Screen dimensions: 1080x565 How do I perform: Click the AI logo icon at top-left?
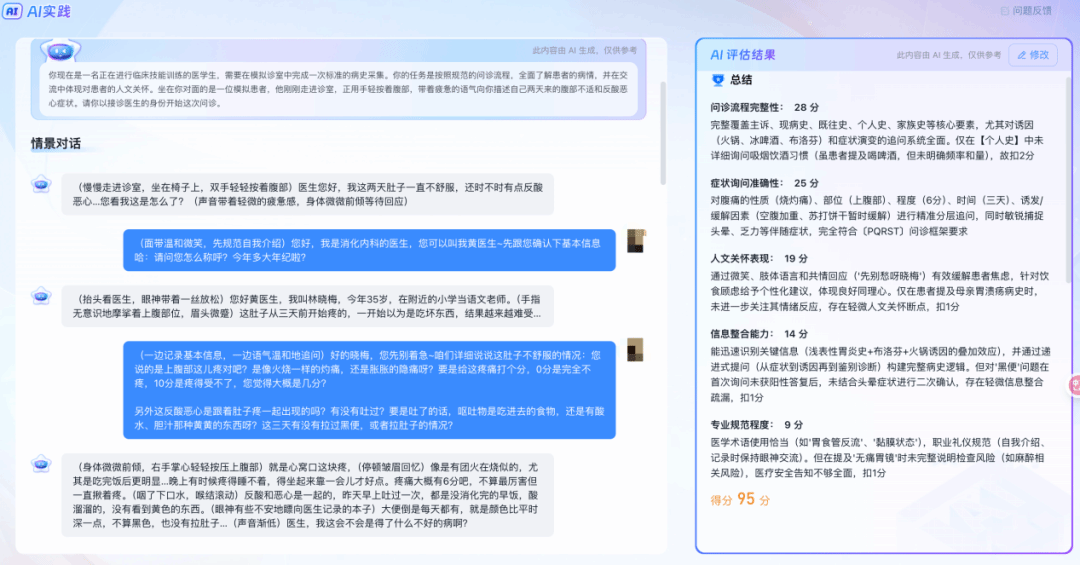(x=14, y=11)
